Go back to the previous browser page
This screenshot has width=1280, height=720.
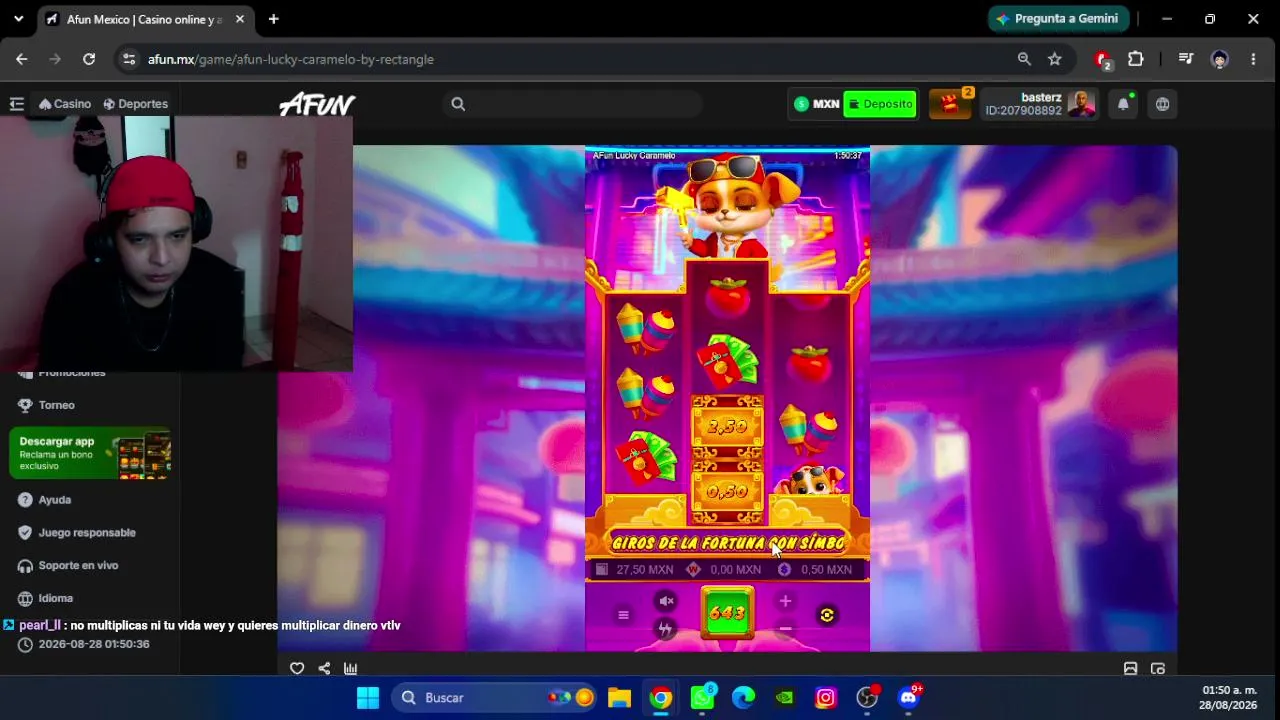point(22,59)
